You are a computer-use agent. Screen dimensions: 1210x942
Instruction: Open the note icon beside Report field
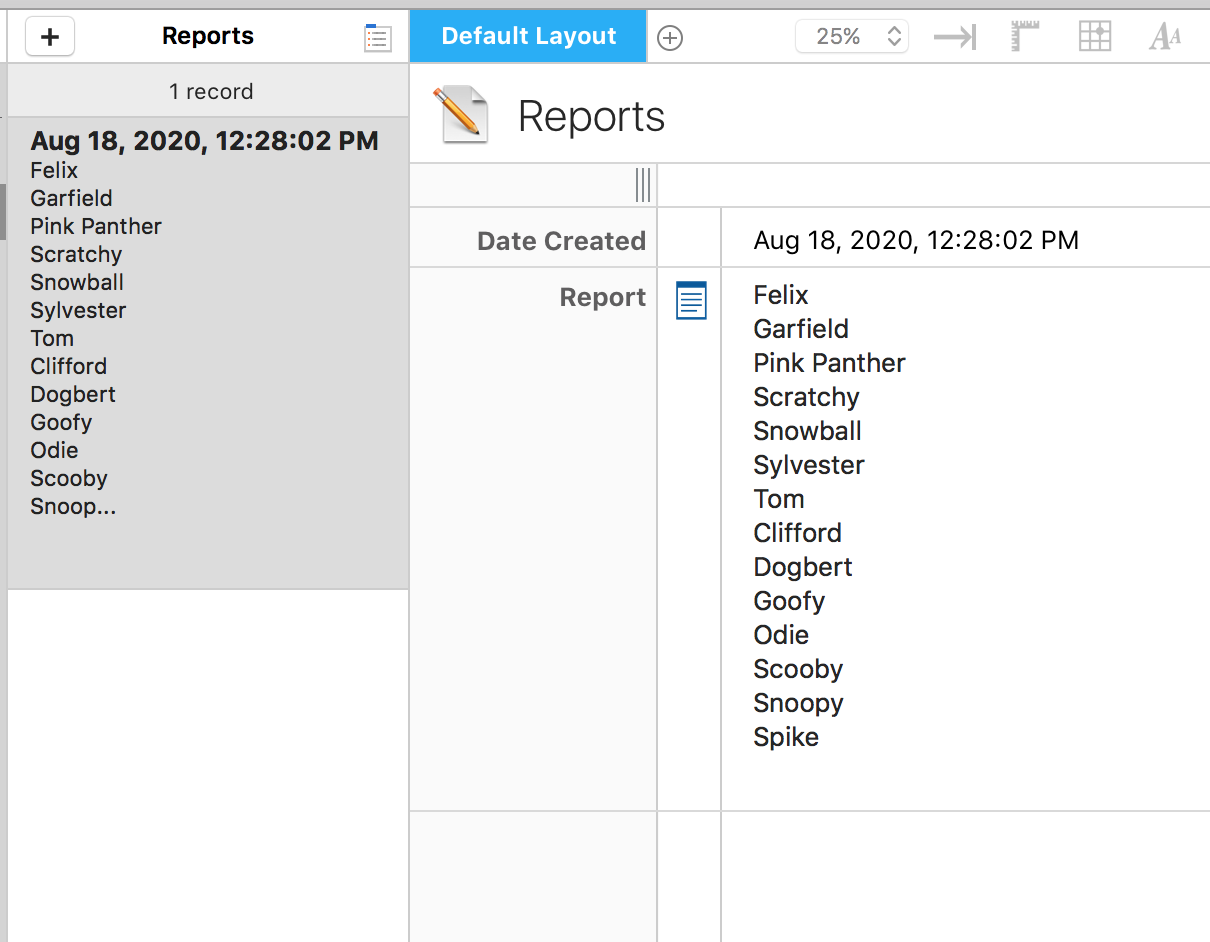(x=691, y=300)
